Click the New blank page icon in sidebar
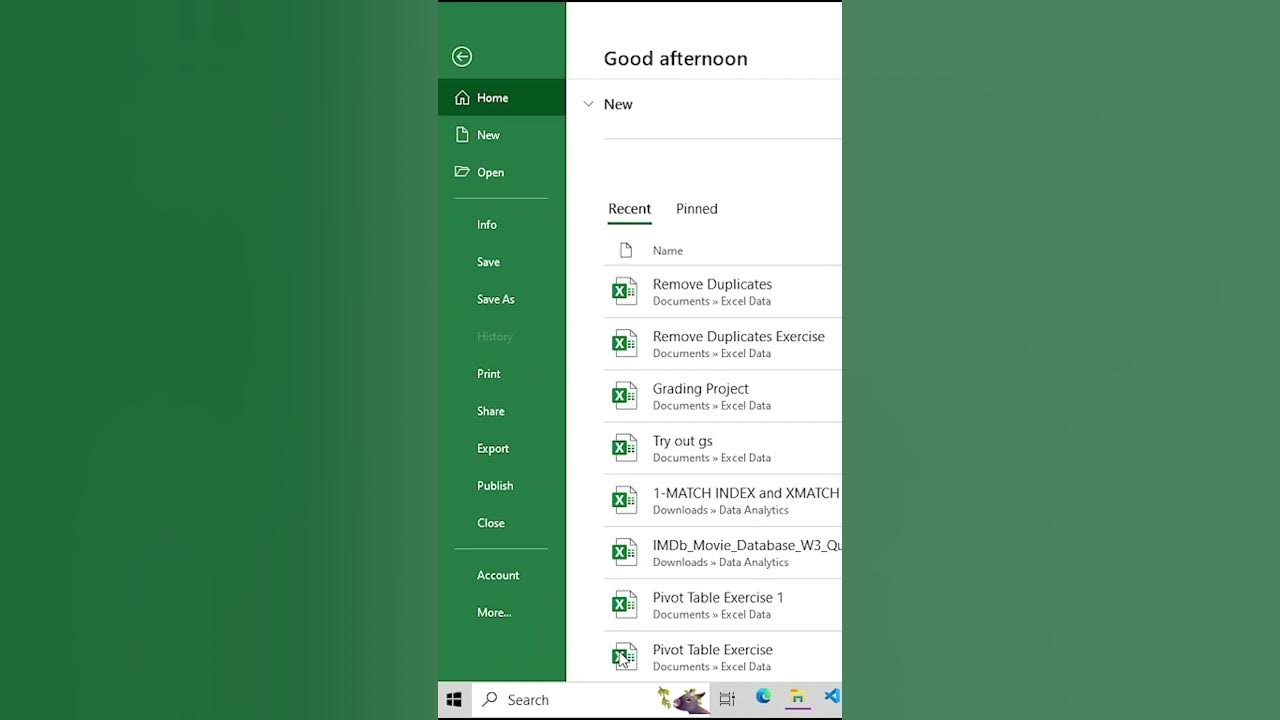 pos(461,134)
